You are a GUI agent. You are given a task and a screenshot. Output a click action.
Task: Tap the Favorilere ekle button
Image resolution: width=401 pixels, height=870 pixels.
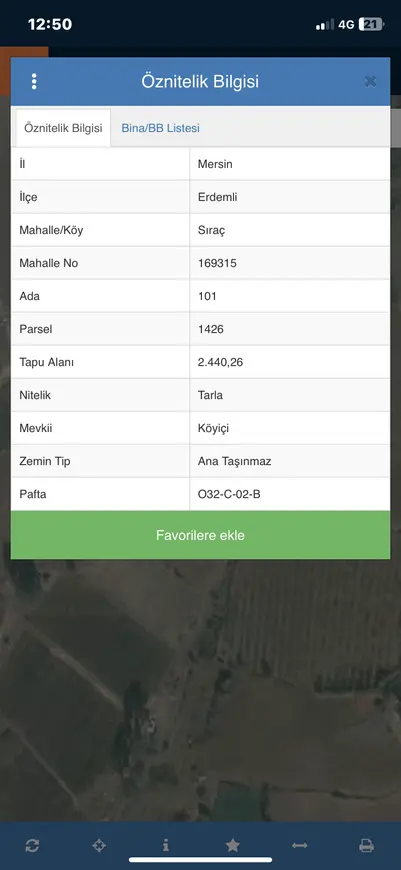pos(200,535)
